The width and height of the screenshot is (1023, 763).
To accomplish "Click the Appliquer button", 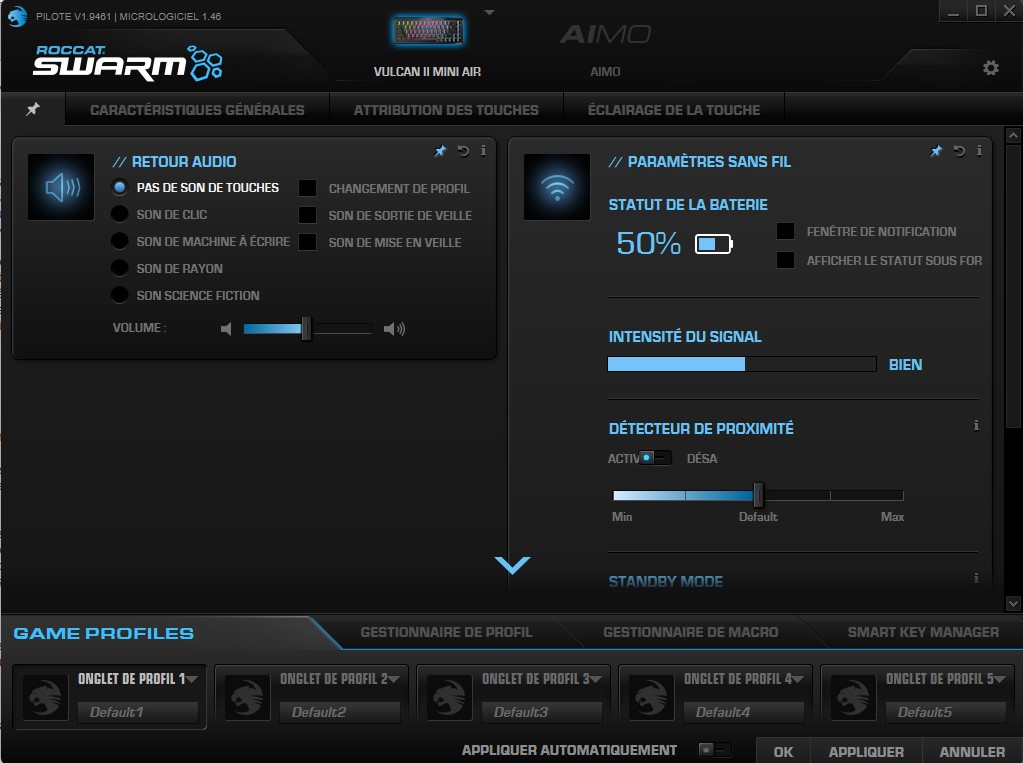I will pos(866,751).
